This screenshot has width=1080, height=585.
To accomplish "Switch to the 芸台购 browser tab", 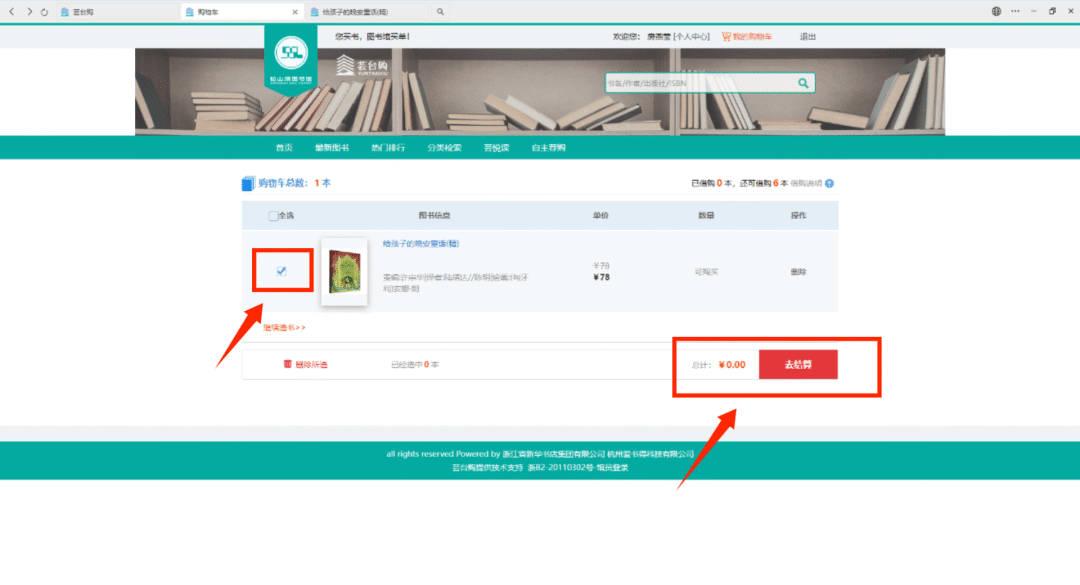I will [116, 12].
